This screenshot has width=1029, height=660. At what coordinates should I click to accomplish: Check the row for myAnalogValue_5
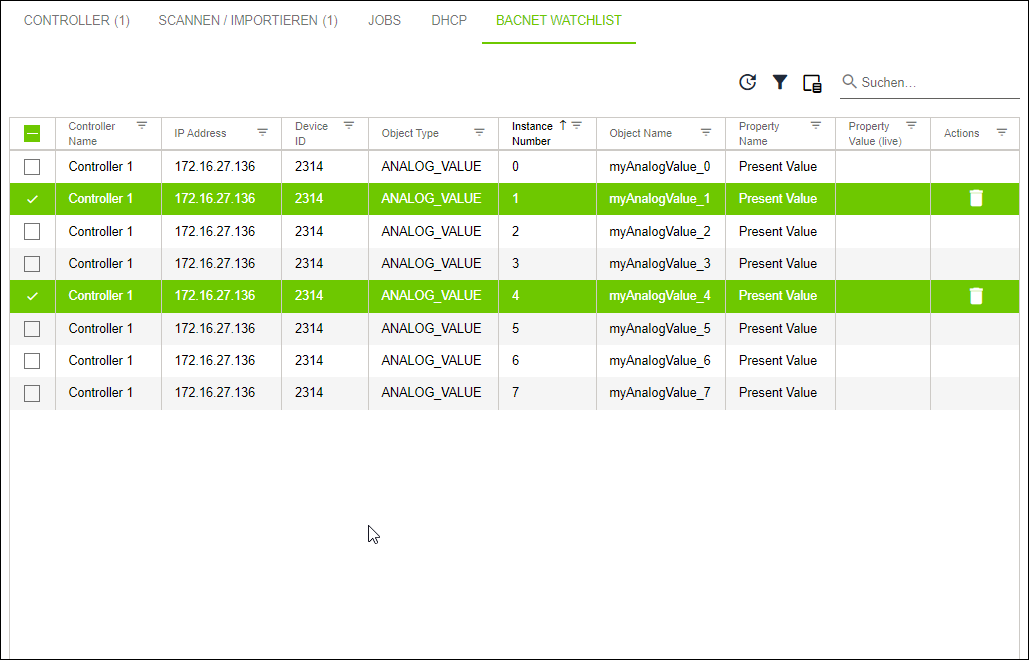click(x=32, y=329)
